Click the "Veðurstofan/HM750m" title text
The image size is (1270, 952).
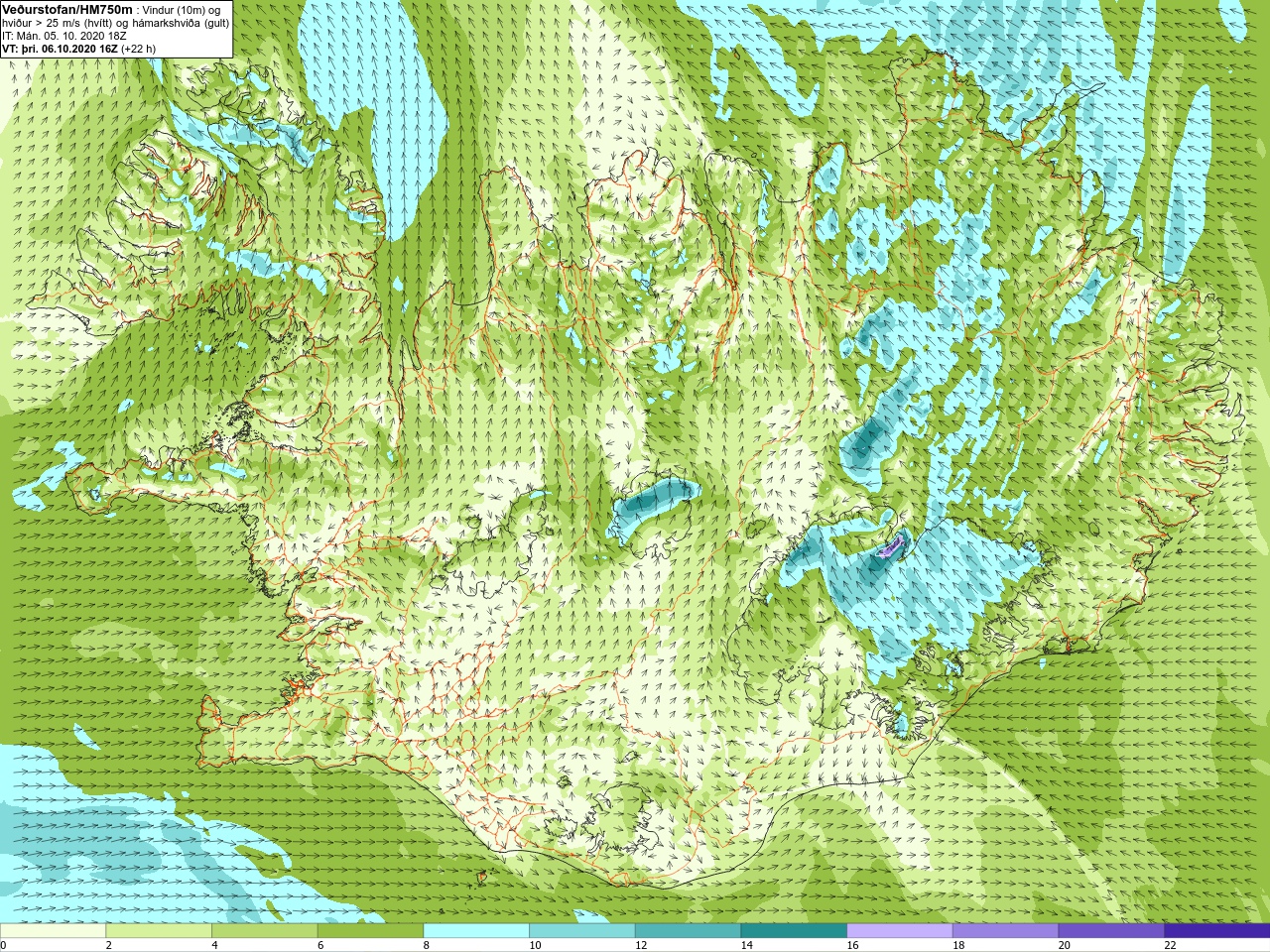[67, 9]
